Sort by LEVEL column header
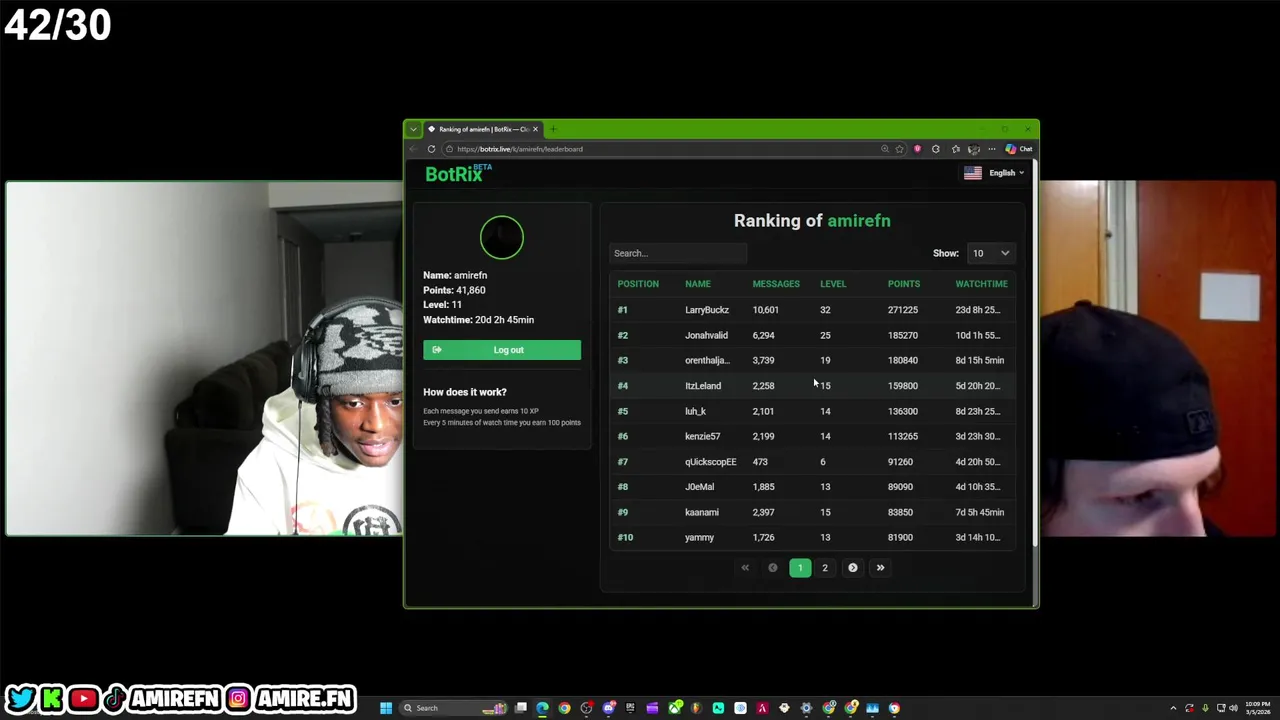The width and height of the screenshot is (1280, 720). click(833, 284)
